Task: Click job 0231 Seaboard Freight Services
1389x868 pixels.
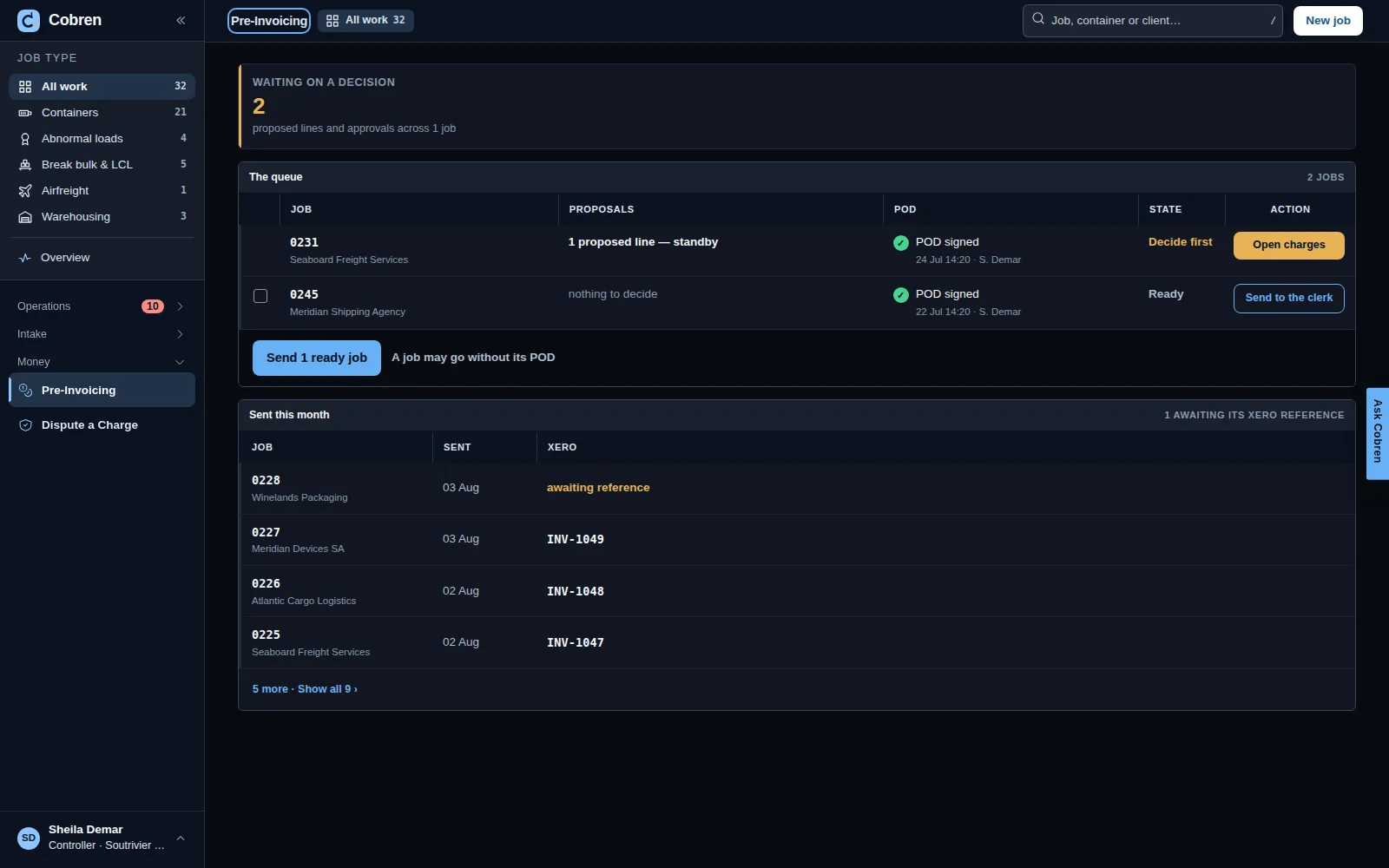Action: (349, 251)
